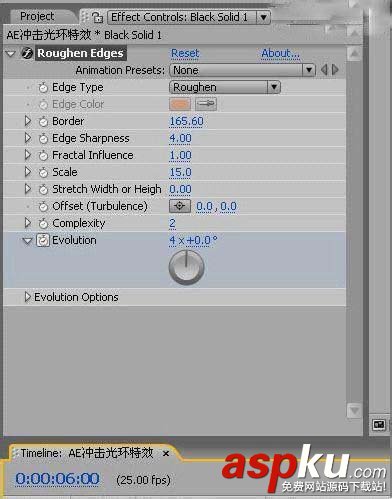
Task: Enable stopwatch for Complexity
Action: (43, 224)
